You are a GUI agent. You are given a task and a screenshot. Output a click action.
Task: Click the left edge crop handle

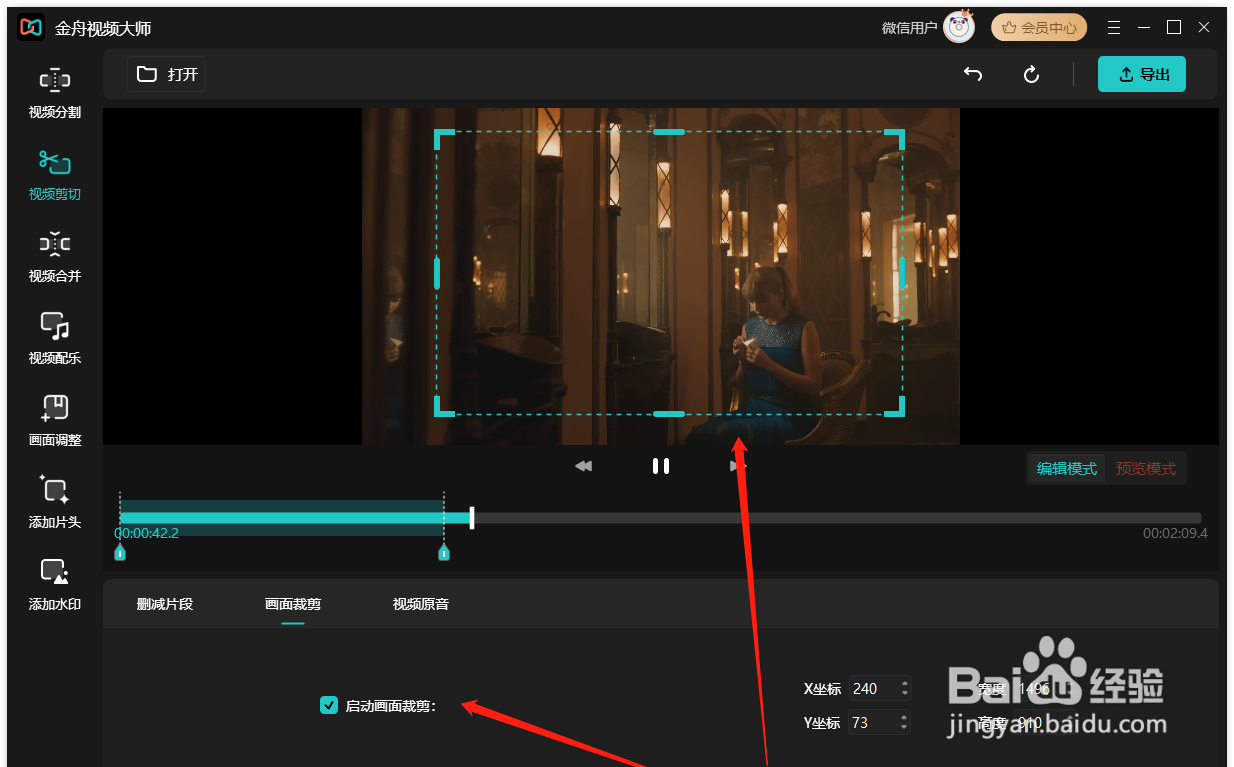click(437, 273)
